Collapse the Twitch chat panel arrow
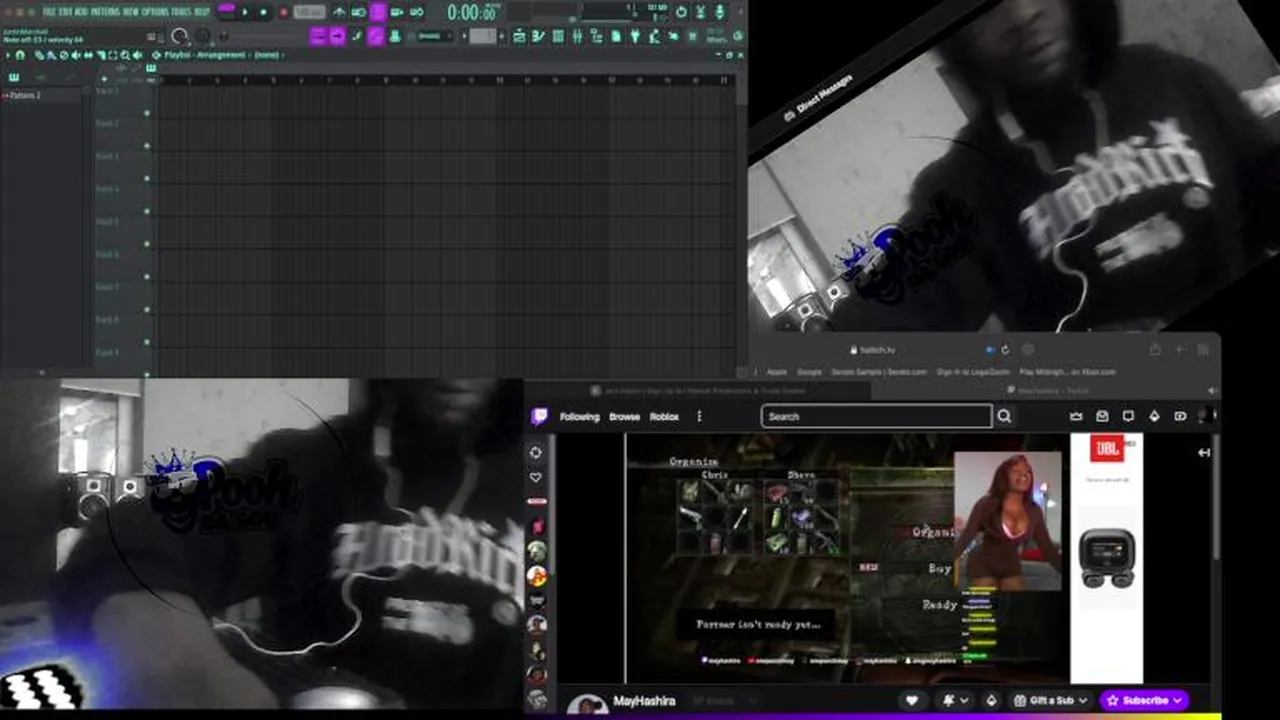Image resolution: width=1280 pixels, height=720 pixels. [x=1204, y=452]
